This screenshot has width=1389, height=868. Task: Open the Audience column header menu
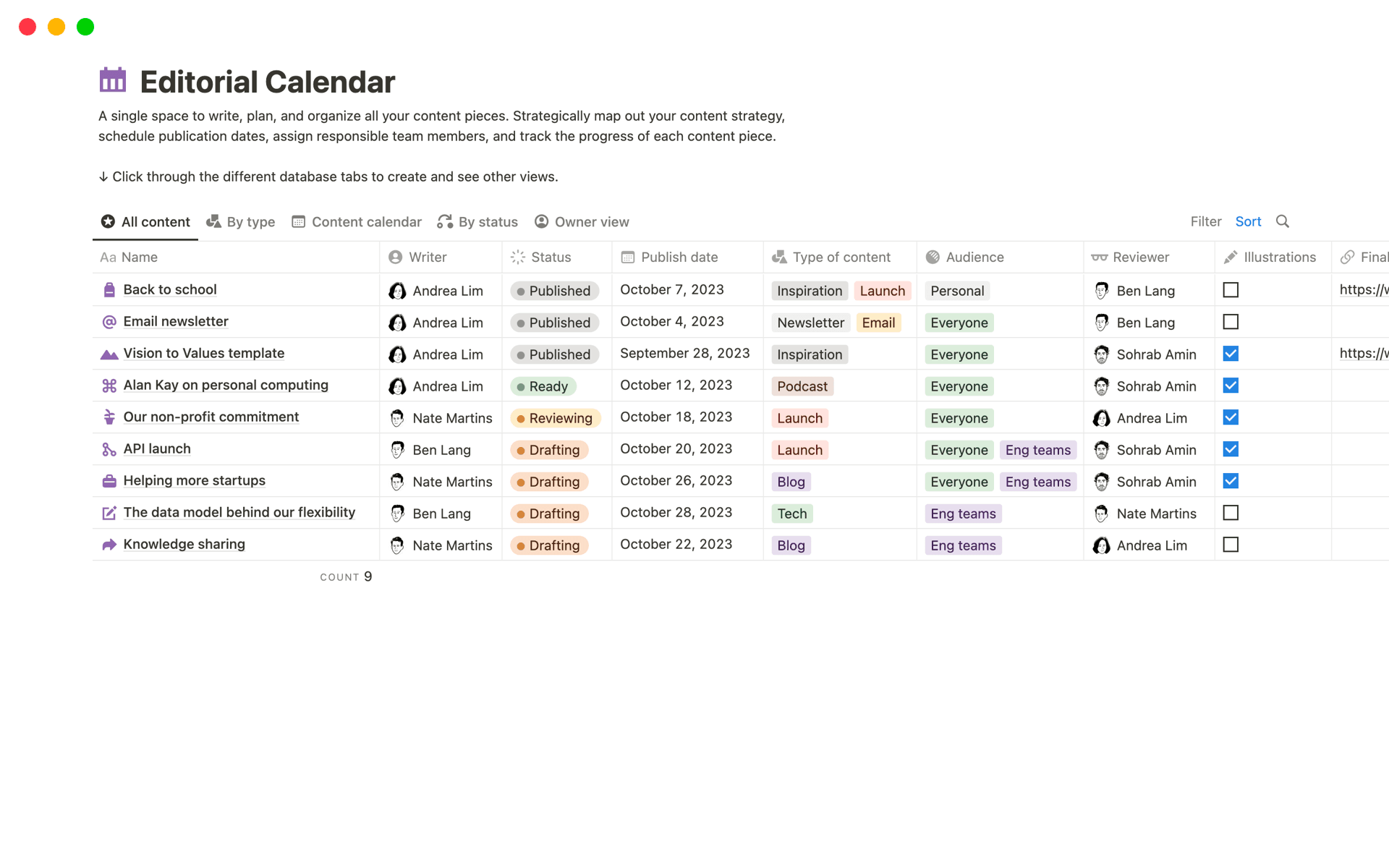974,257
